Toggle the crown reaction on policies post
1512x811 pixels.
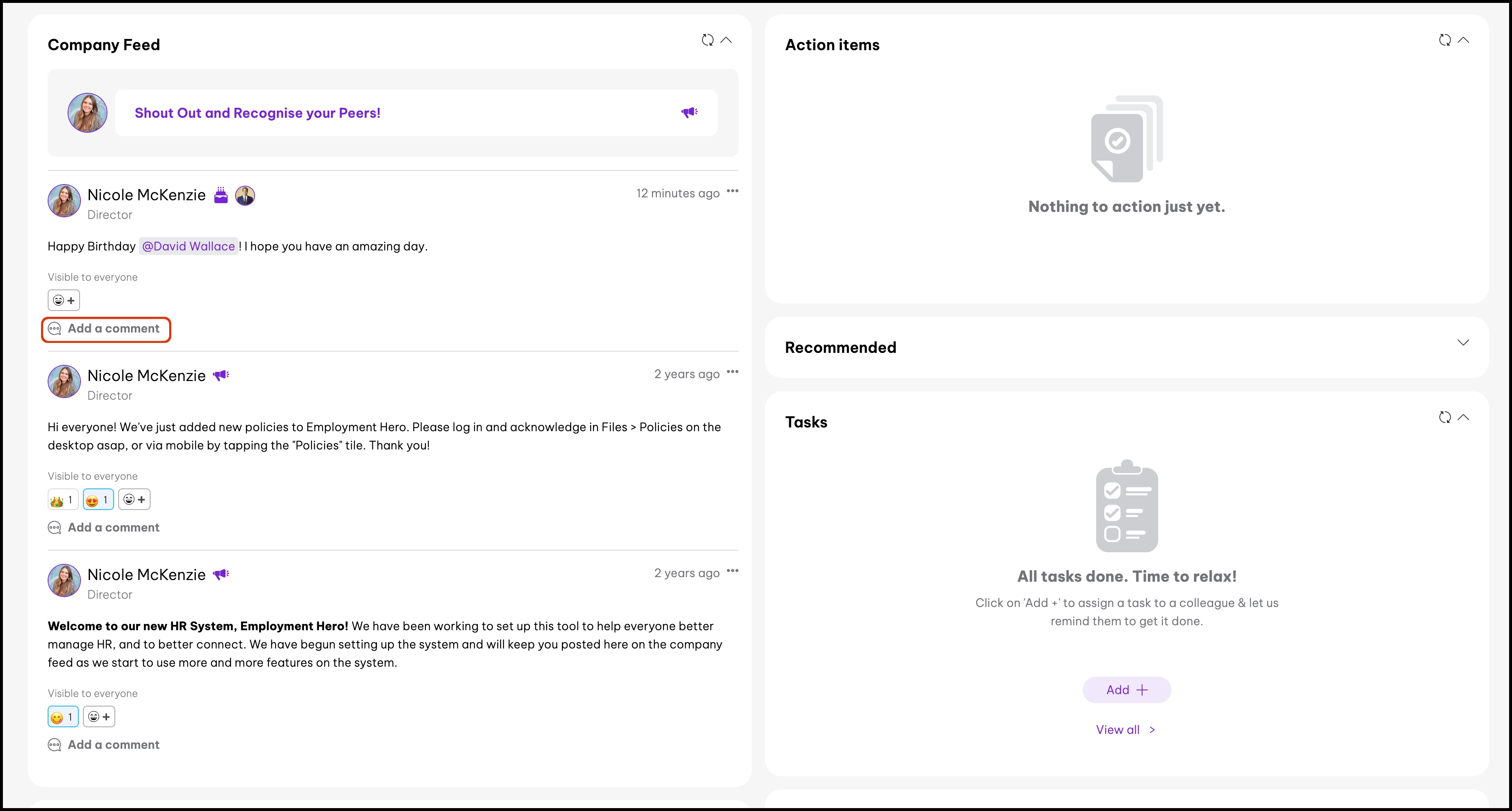tap(63, 499)
